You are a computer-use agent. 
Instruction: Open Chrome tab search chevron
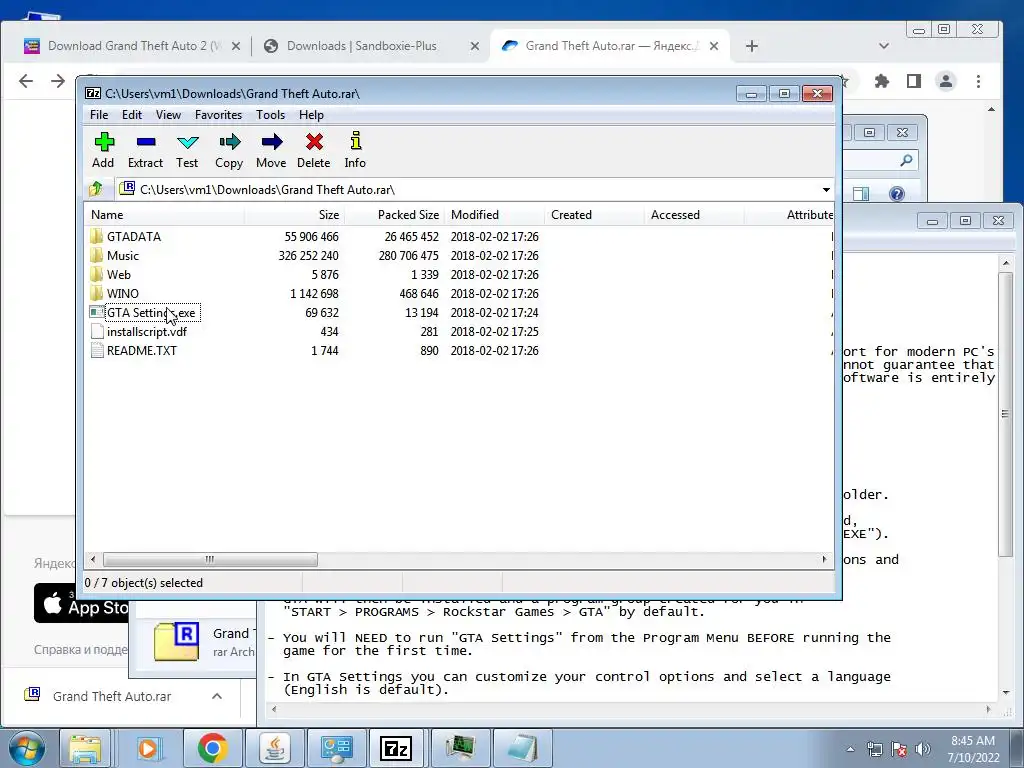coord(884,46)
